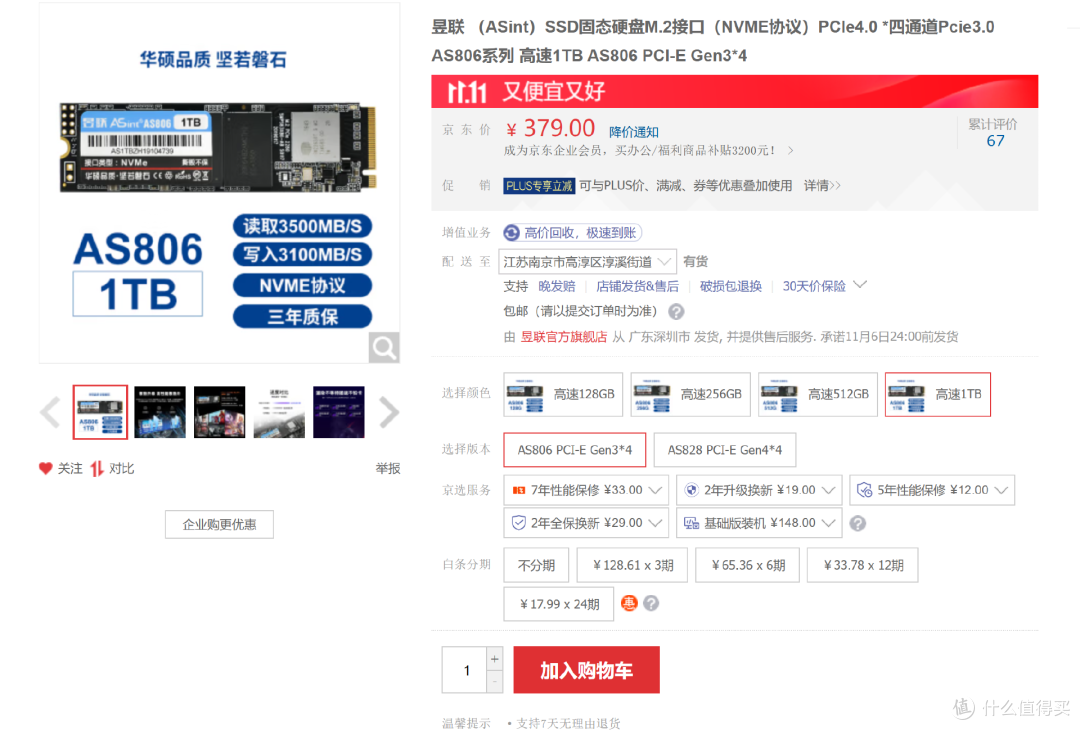The height and width of the screenshot is (730, 1080).
Task: Select ¥128.61 x 3期 installment
Action: click(632, 565)
